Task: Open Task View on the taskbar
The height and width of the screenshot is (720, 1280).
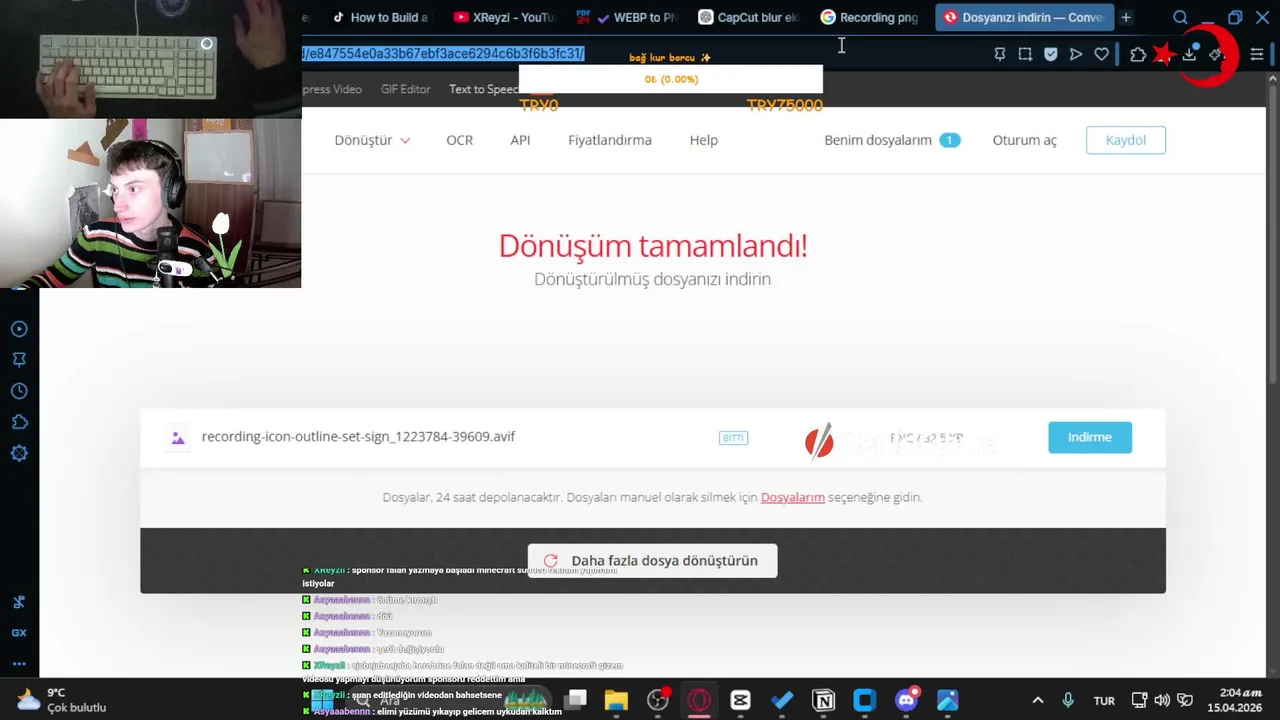Action: [x=575, y=700]
